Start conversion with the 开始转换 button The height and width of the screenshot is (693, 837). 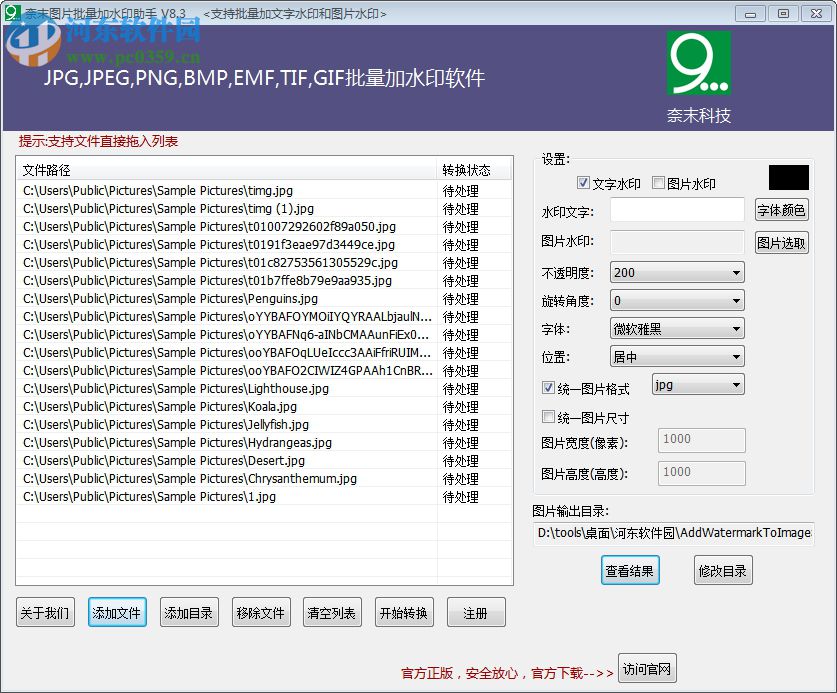coord(404,612)
